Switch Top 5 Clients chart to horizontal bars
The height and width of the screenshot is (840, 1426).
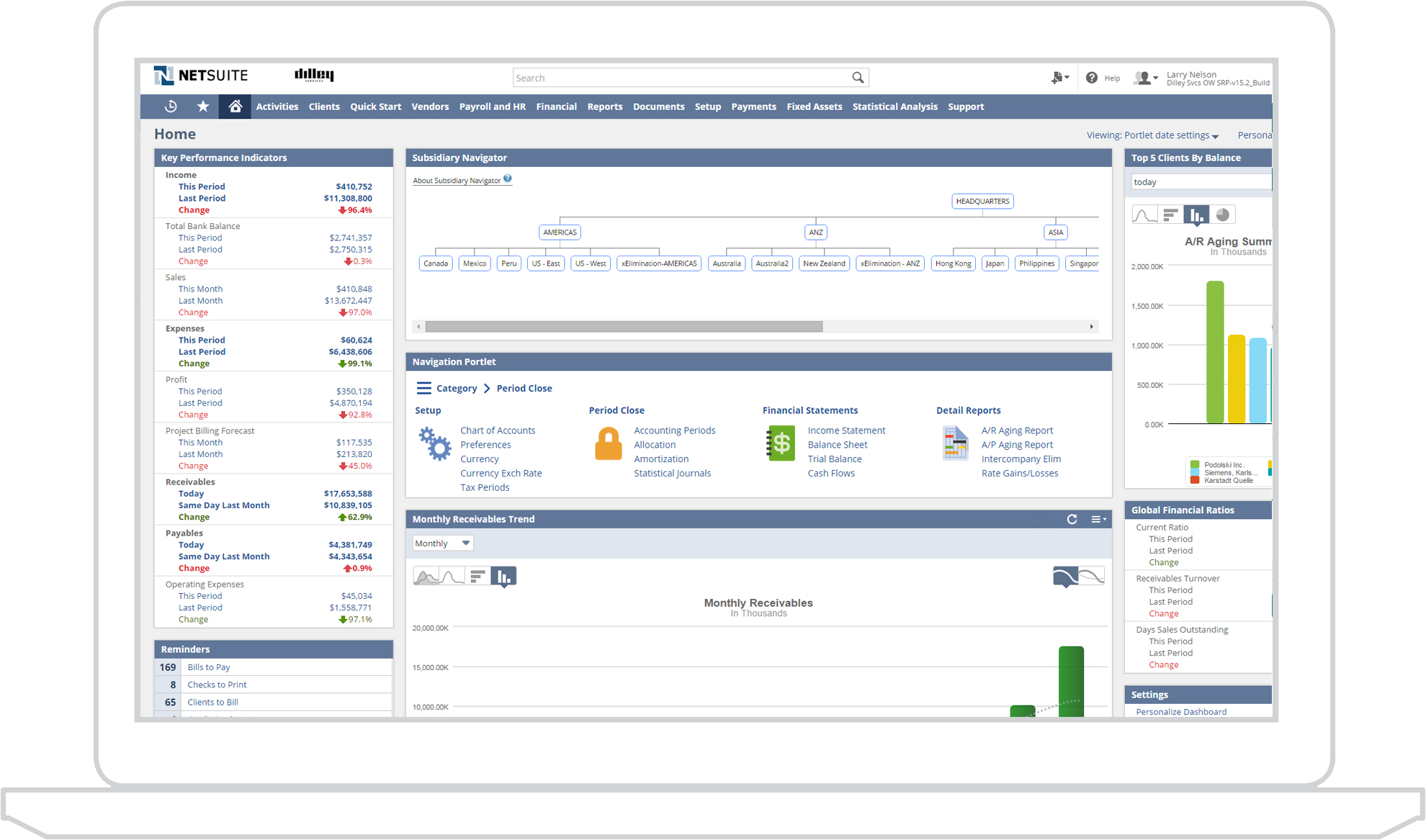coord(1170,214)
